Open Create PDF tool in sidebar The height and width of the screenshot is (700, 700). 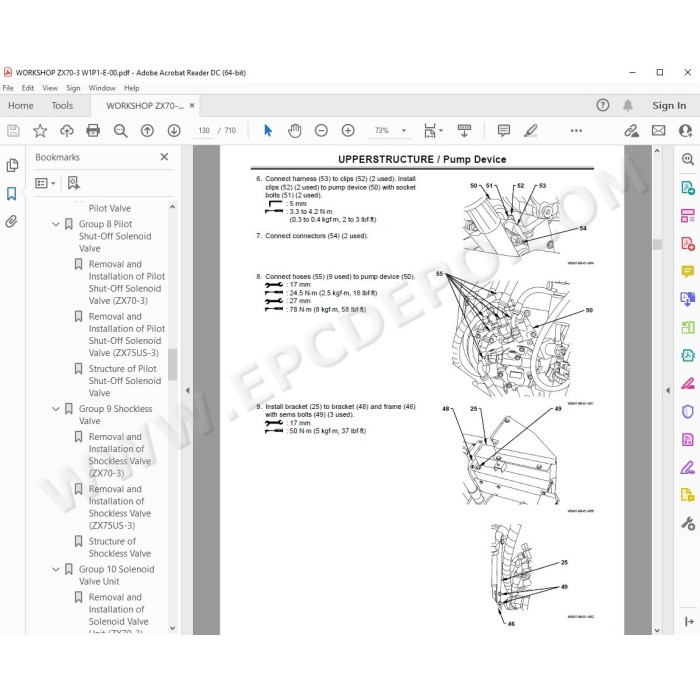pyautogui.click(x=688, y=243)
